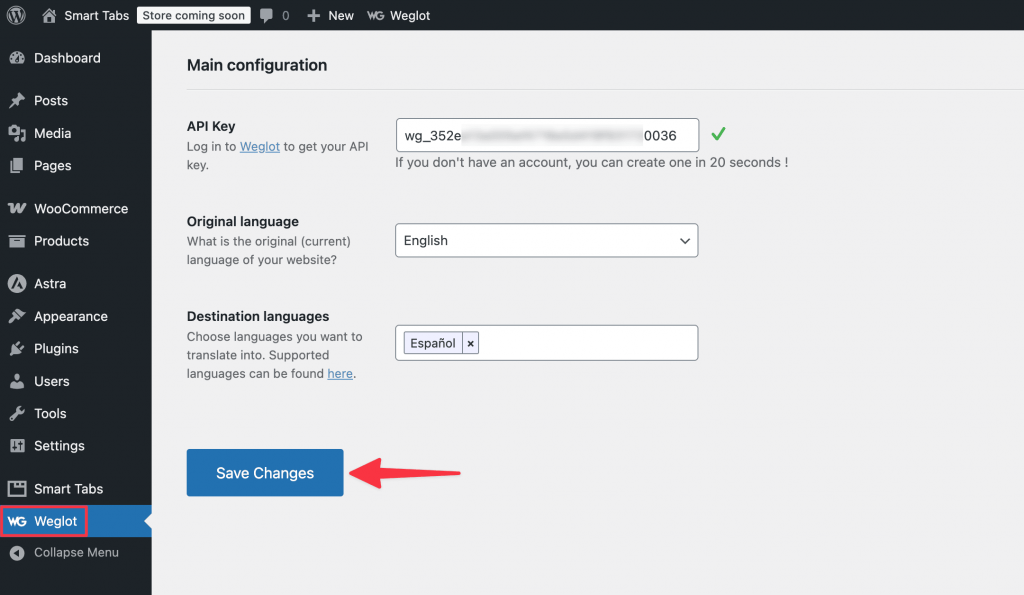Click the Save Changes button
The width and height of the screenshot is (1024, 595).
[x=265, y=472]
